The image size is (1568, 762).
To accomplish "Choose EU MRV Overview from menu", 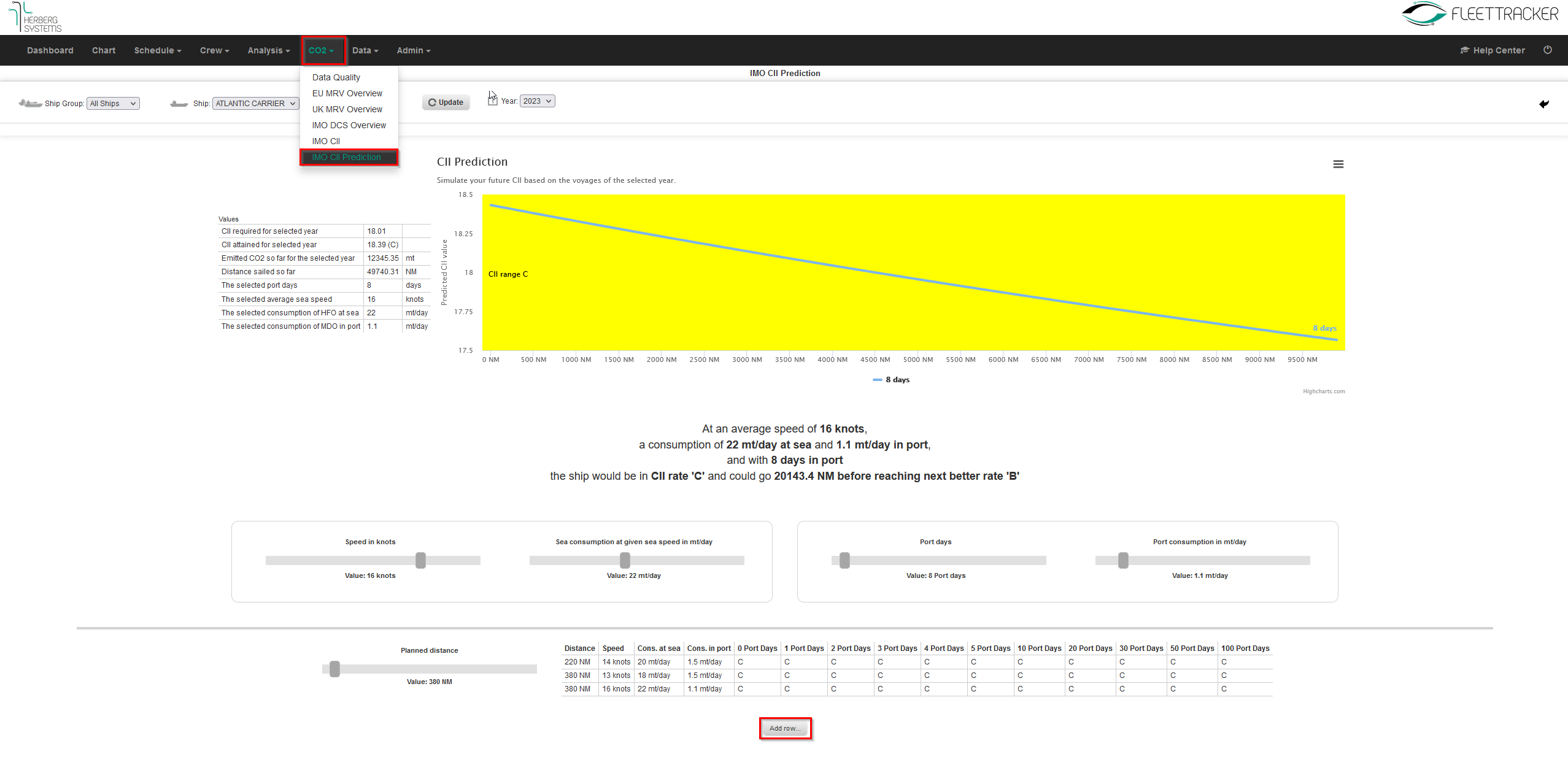I will point(347,93).
